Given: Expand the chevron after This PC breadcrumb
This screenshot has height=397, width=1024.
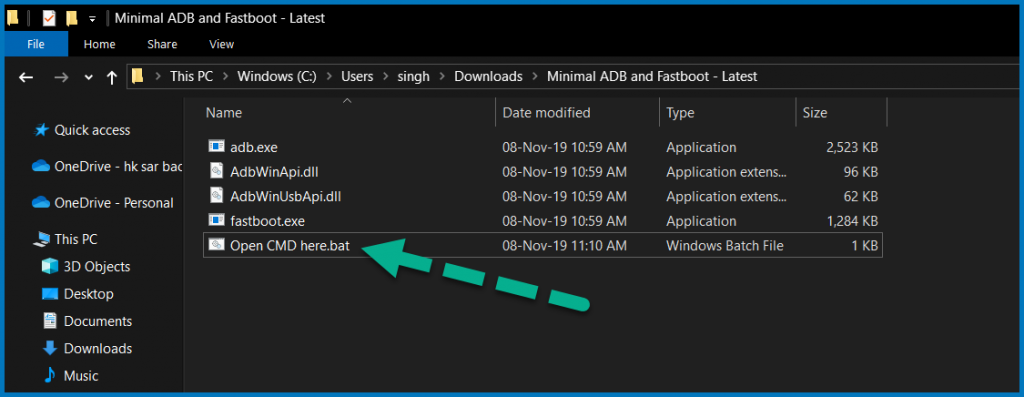Looking at the screenshot, I should pyautogui.click(x=225, y=76).
